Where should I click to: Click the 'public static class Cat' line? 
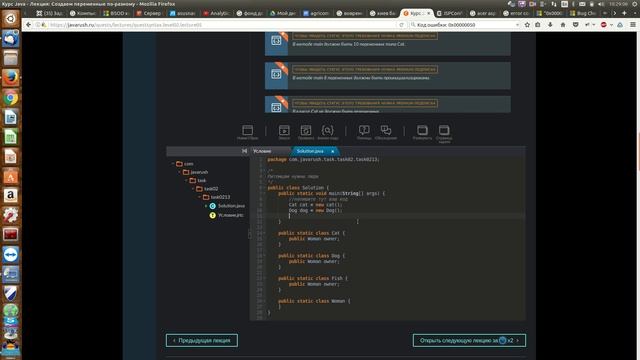pos(311,233)
